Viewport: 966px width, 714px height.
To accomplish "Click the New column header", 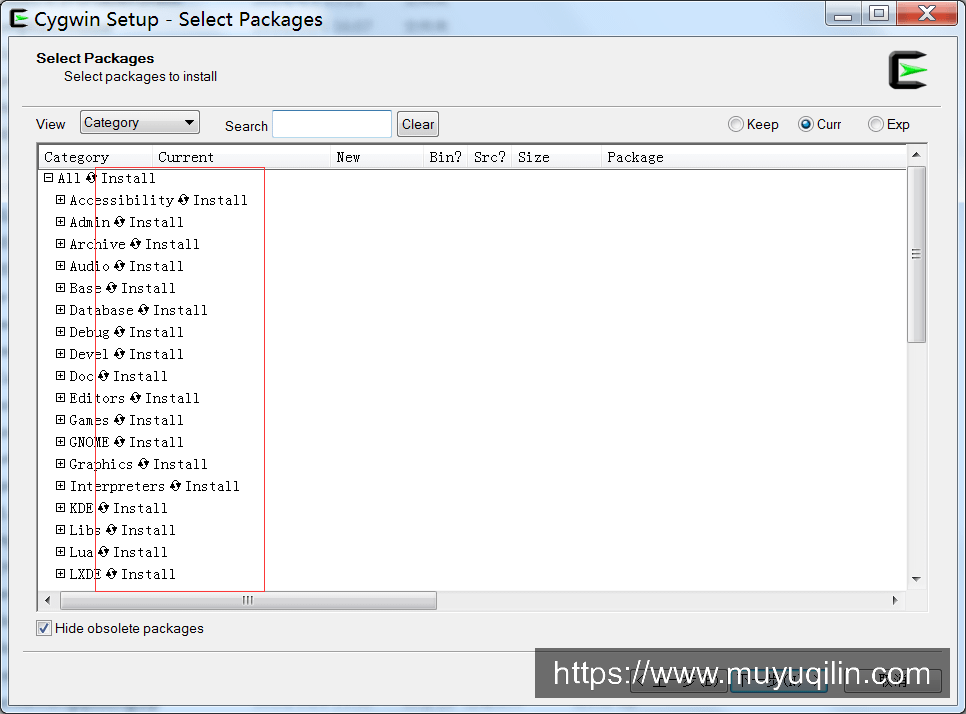I will 377,157.
